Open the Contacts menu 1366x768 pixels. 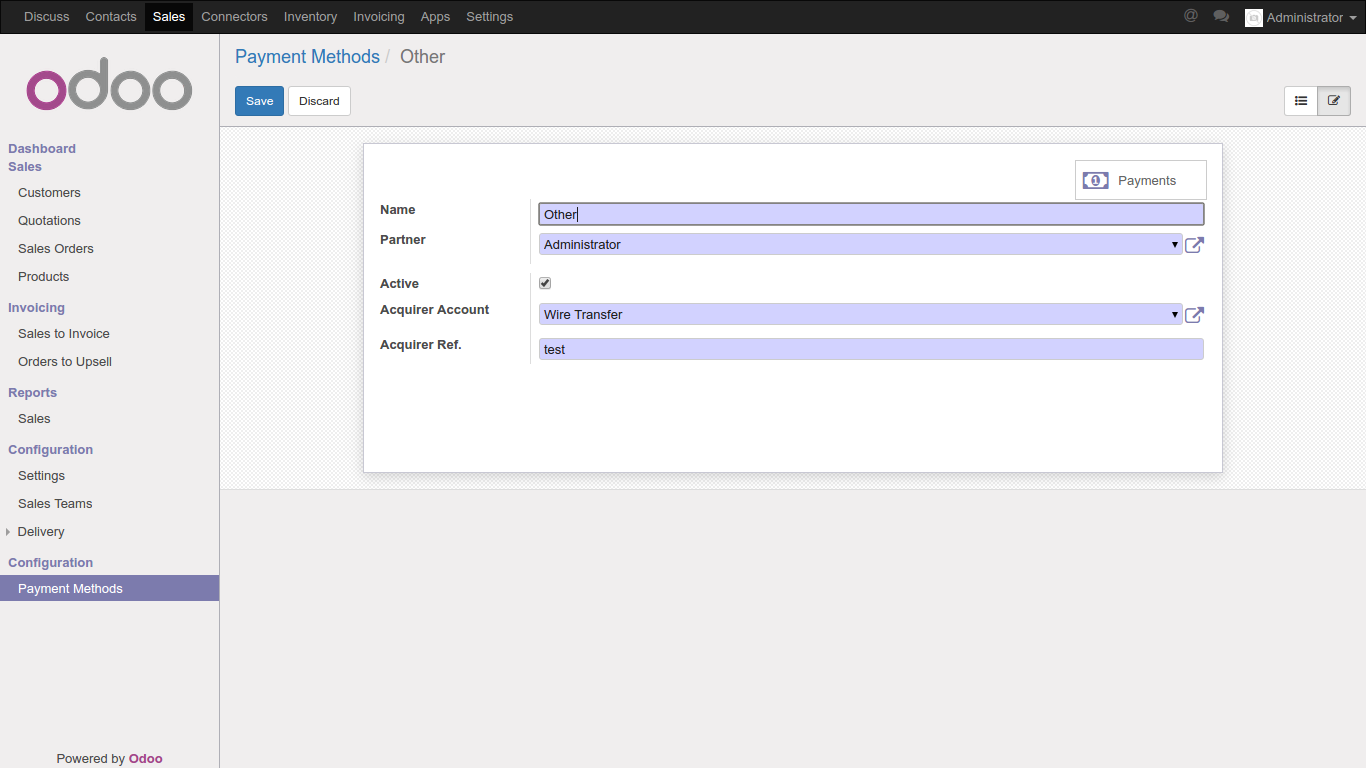tap(111, 17)
